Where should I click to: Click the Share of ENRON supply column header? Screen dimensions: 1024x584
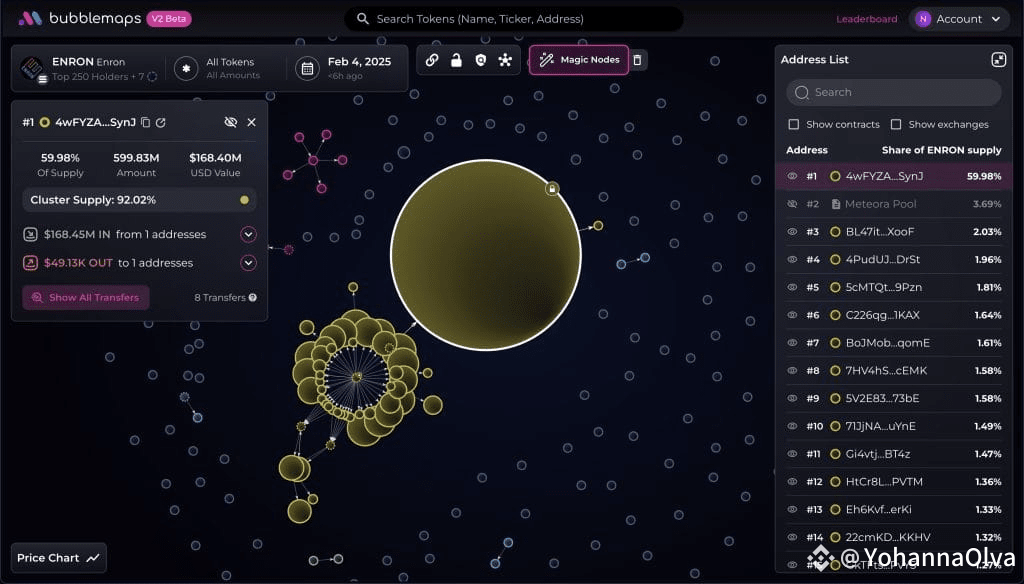pyautogui.click(x=941, y=150)
